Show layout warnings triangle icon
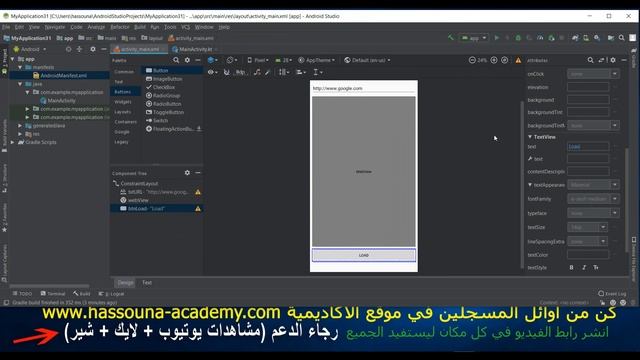Image resolution: width=640 pixels, height=360 pixels. coord(518,60)
